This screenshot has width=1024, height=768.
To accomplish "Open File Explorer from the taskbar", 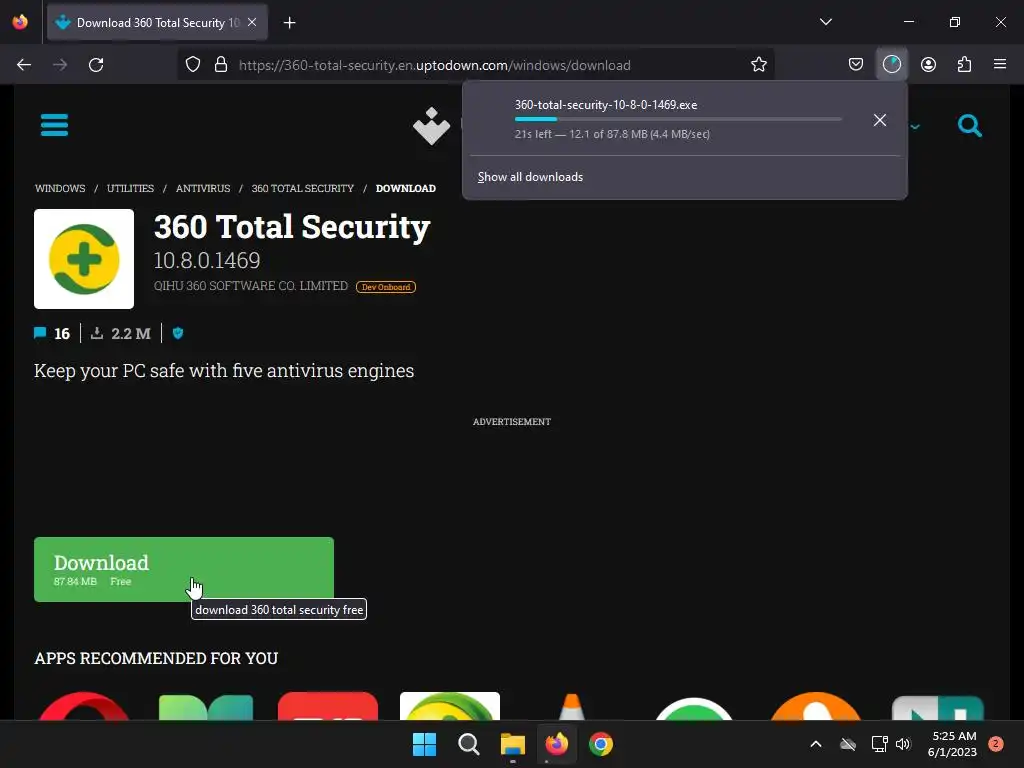I will (x=513, y=744).
